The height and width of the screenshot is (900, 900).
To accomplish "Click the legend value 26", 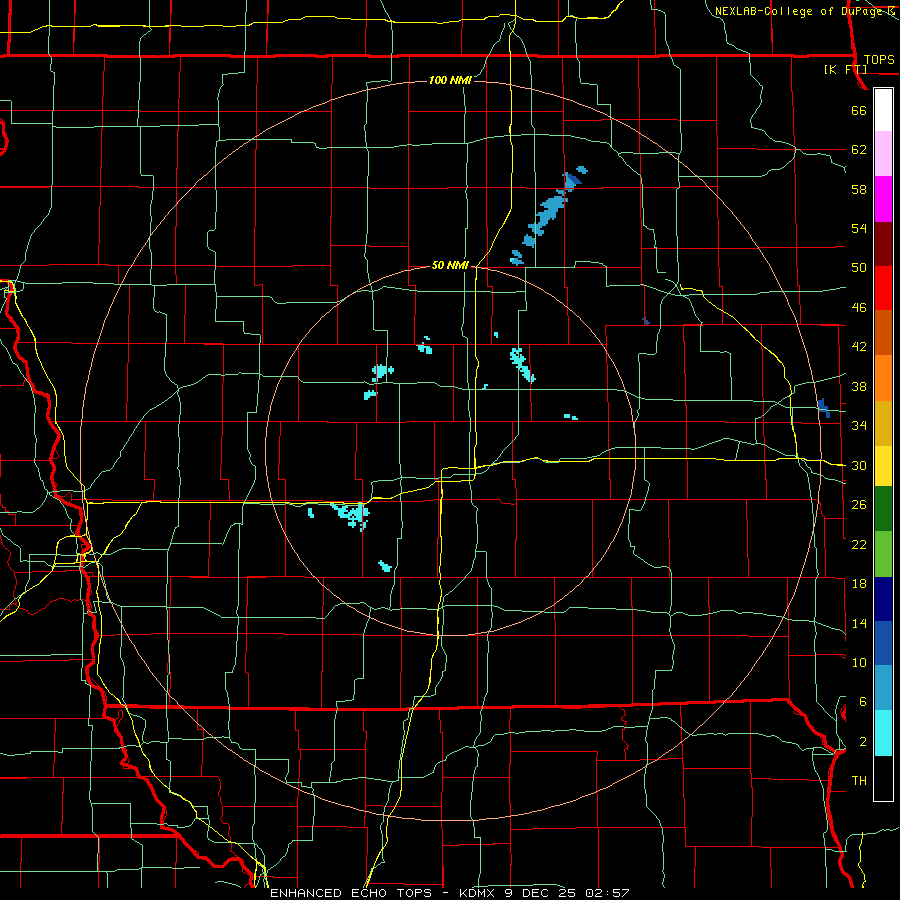I will (x=859, y=505).
